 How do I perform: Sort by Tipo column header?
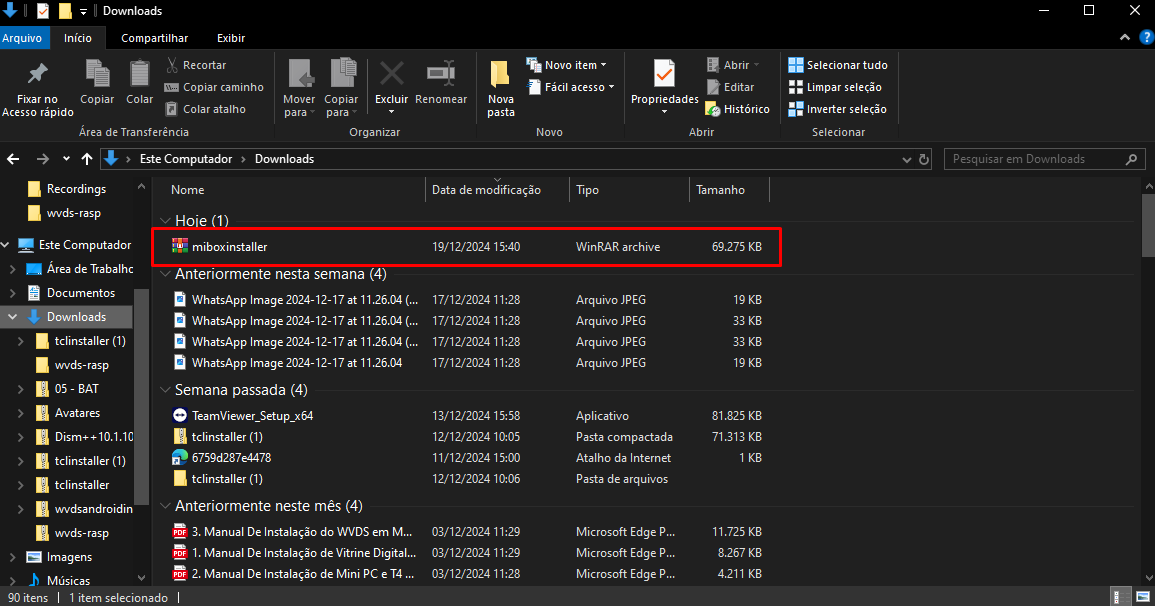[629, 190]
